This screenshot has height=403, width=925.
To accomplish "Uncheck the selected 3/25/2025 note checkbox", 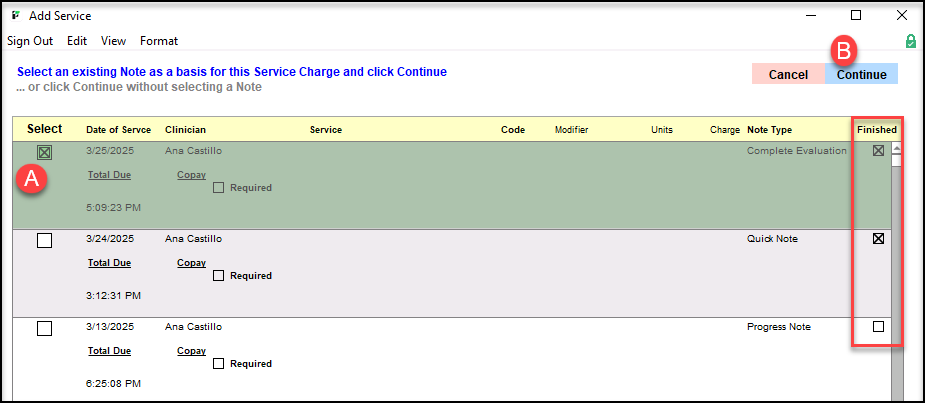I will tap(44, 152).
